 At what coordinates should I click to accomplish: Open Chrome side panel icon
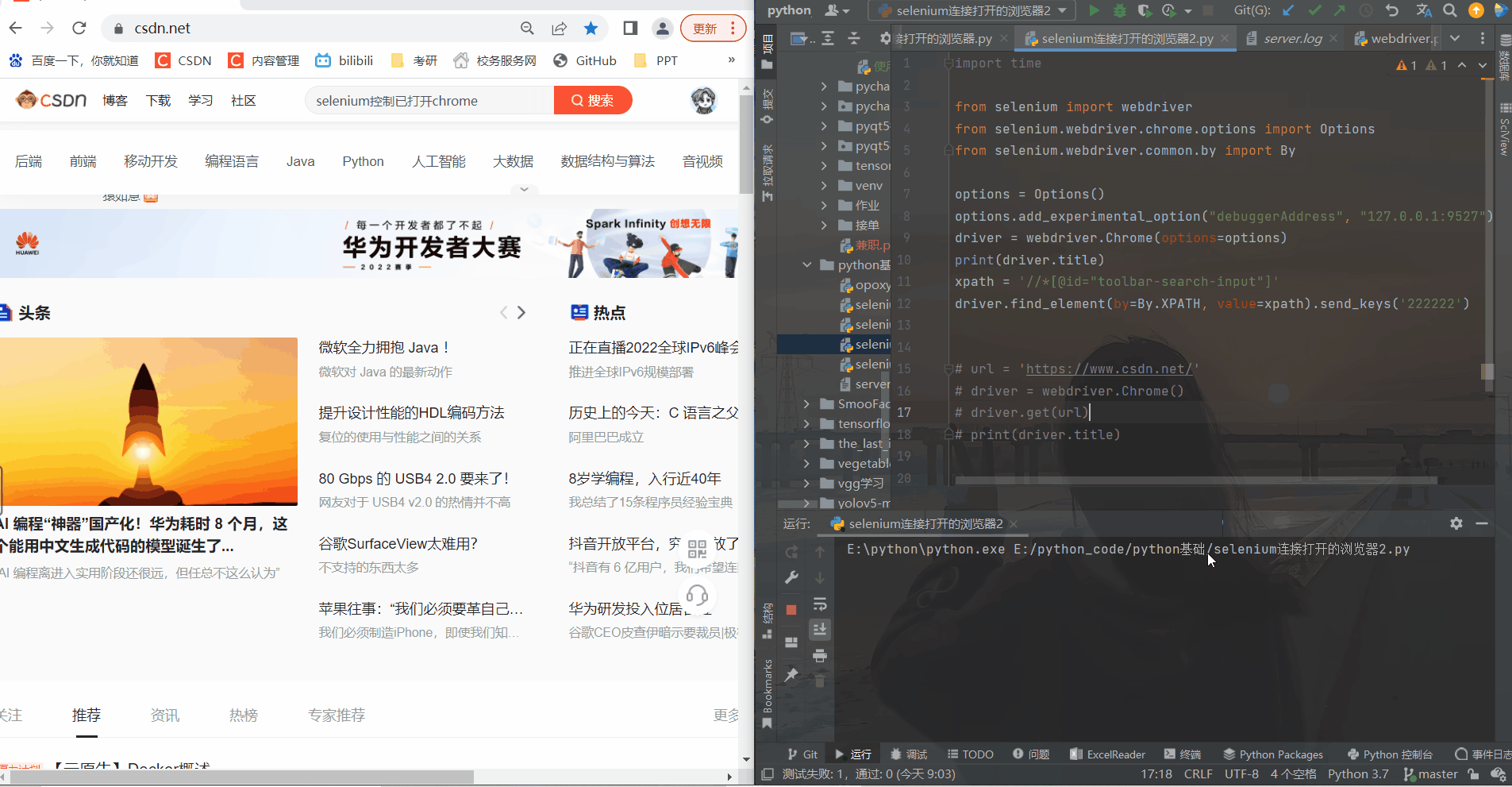pyautogui.click(x=630, y=29)
